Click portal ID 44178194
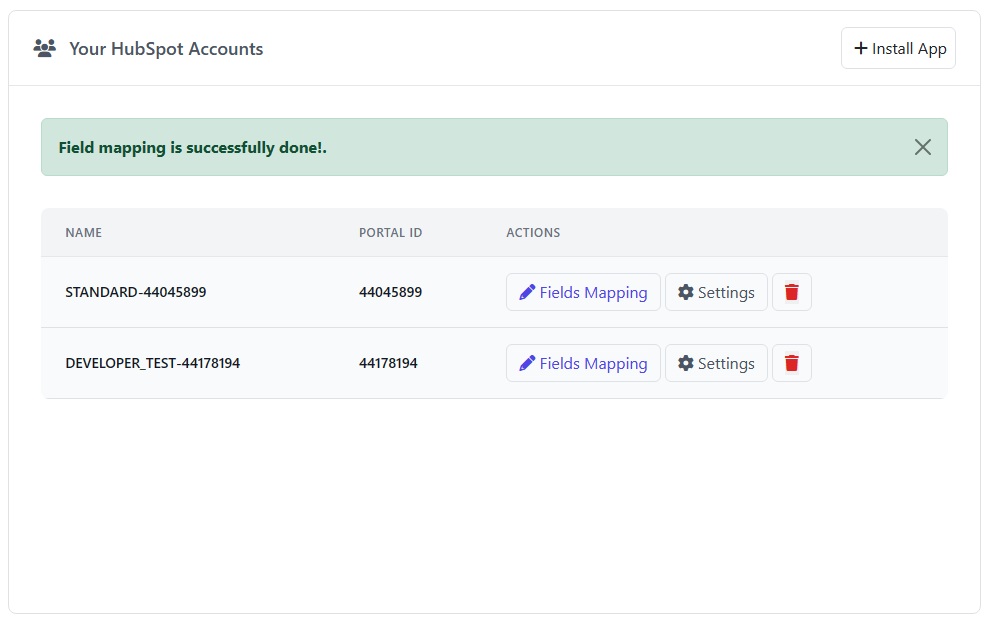This screenshot has height=624, width=991. tap(388, 363)
